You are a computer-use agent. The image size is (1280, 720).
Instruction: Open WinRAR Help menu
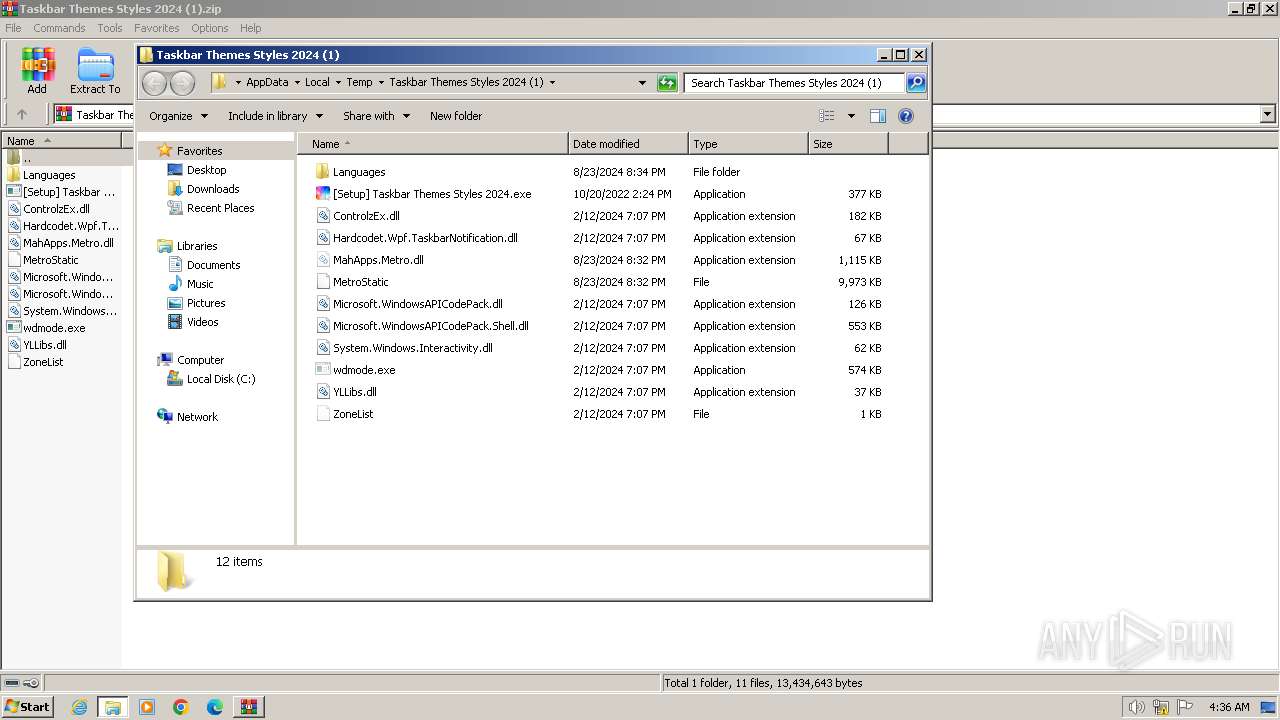(x=251, y=28)
